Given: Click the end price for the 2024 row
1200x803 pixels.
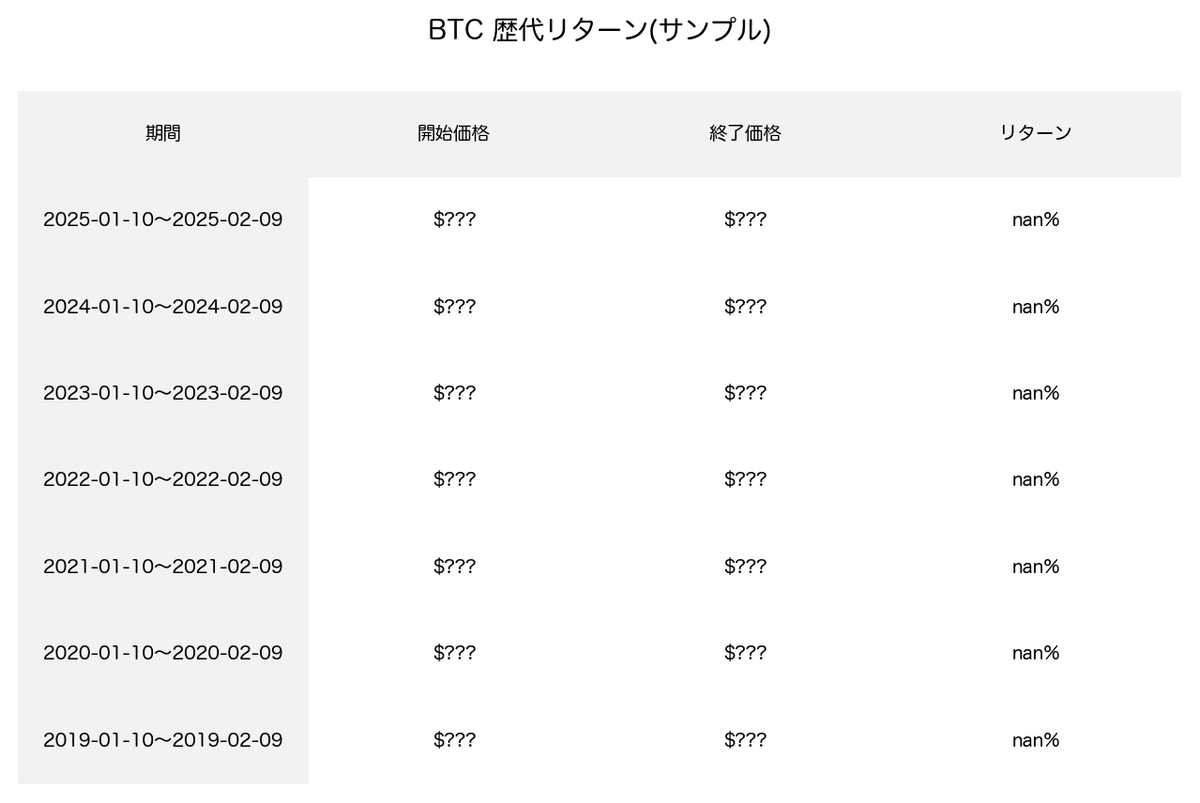Looking at the screenshot, I should [745, 306].
